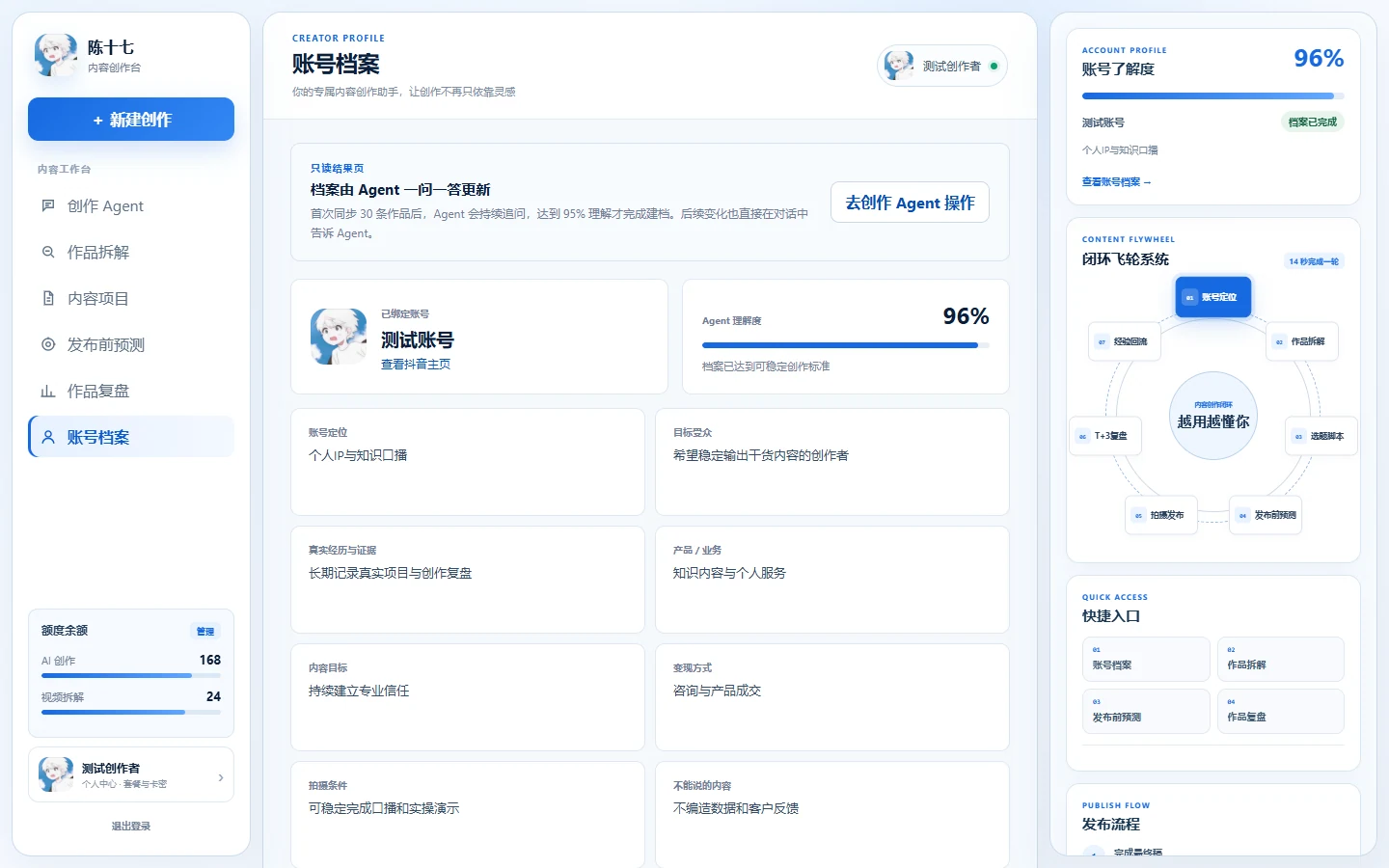The height and width of the screenshot is (868, 1389).
Task: Click the 视频拆解 quota bar
Action: (131, 713)
